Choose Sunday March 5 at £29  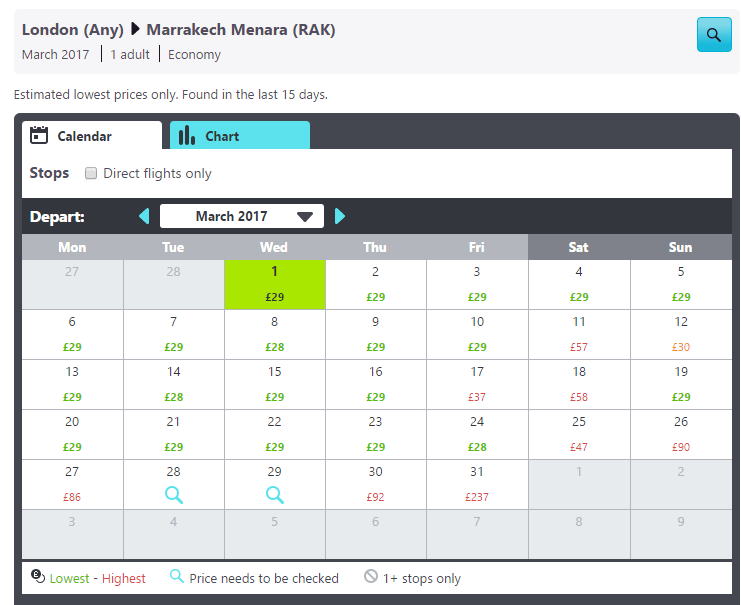click(681, 285)
